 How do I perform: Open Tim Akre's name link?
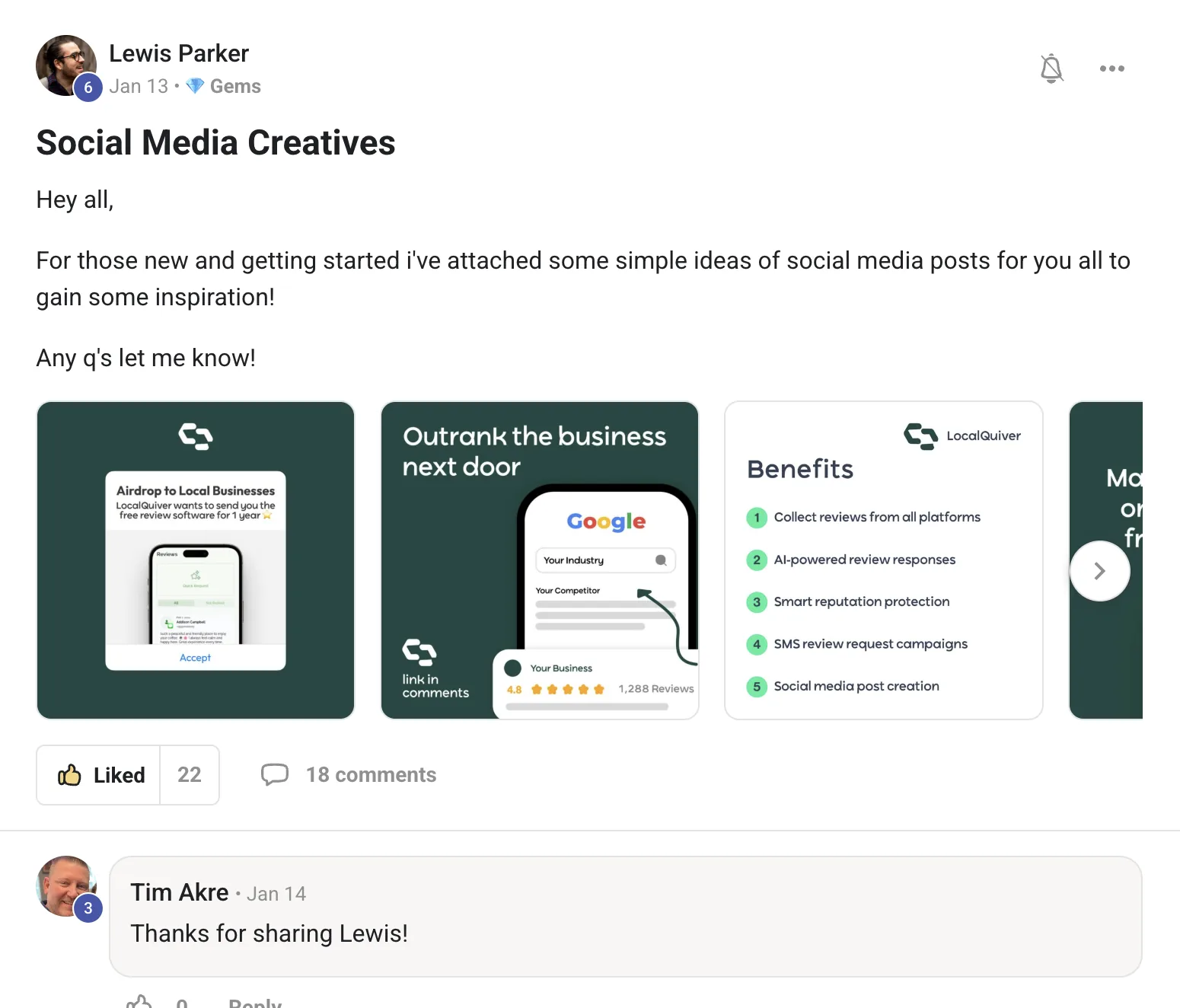(180, 892)
